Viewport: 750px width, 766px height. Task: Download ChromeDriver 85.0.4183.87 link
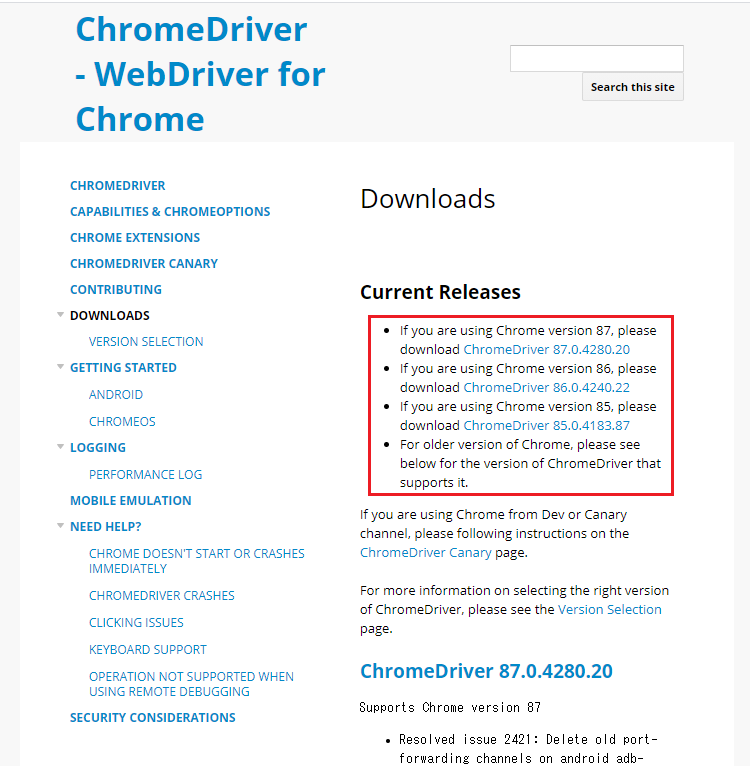coord(546,426)
